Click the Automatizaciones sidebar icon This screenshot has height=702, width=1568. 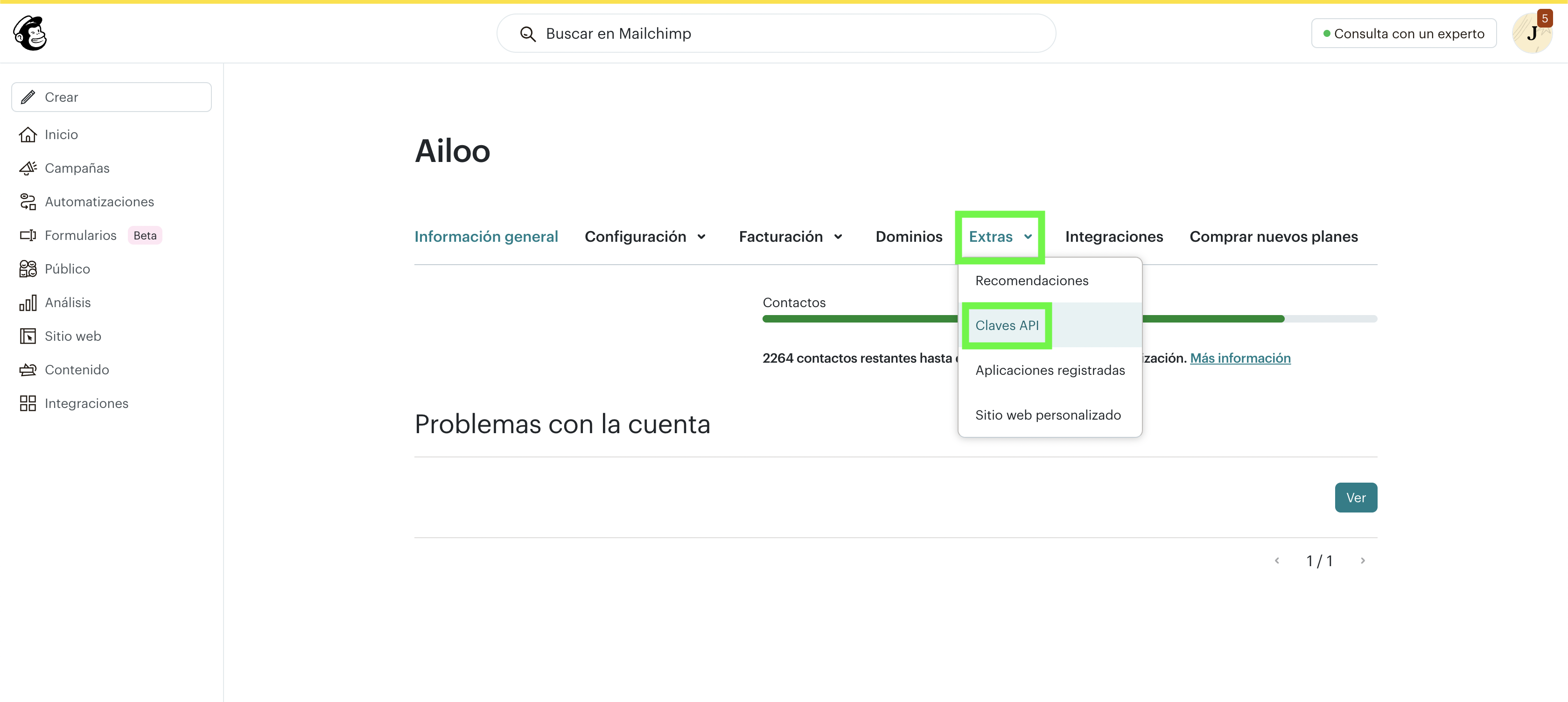tap(28, 202)
